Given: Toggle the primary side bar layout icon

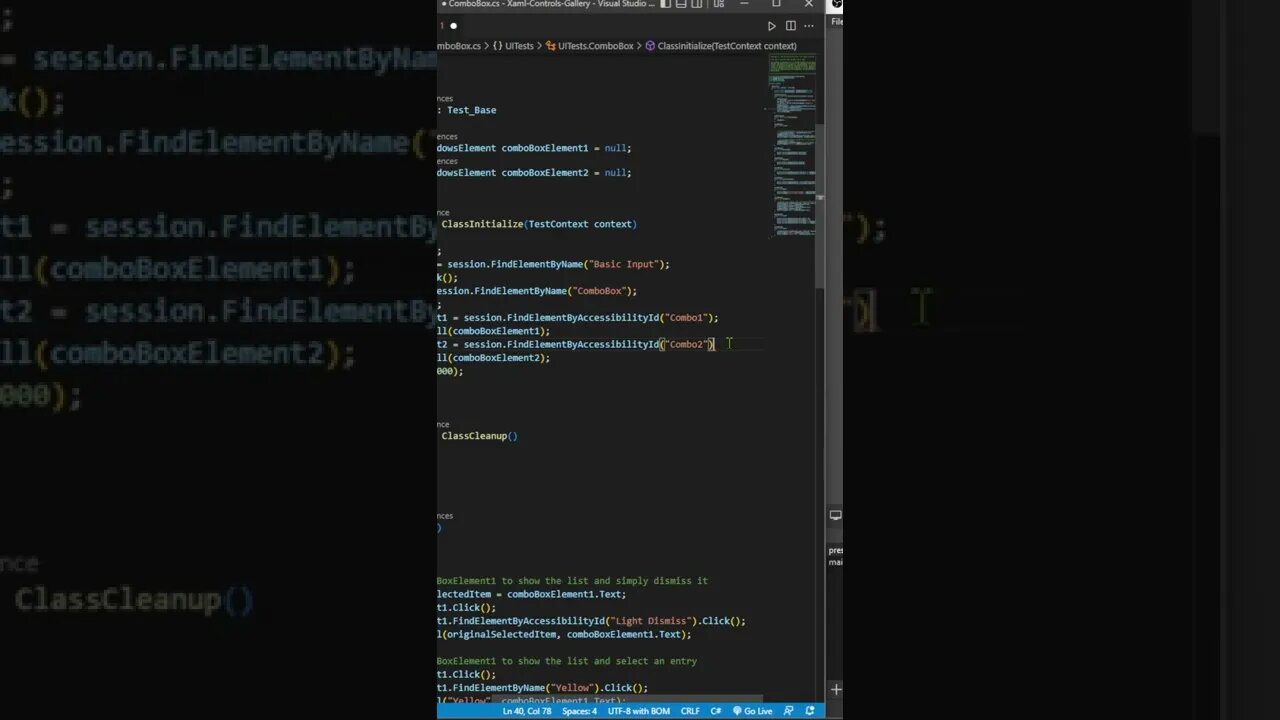Looking at the screenshot, I should point(666,4).
